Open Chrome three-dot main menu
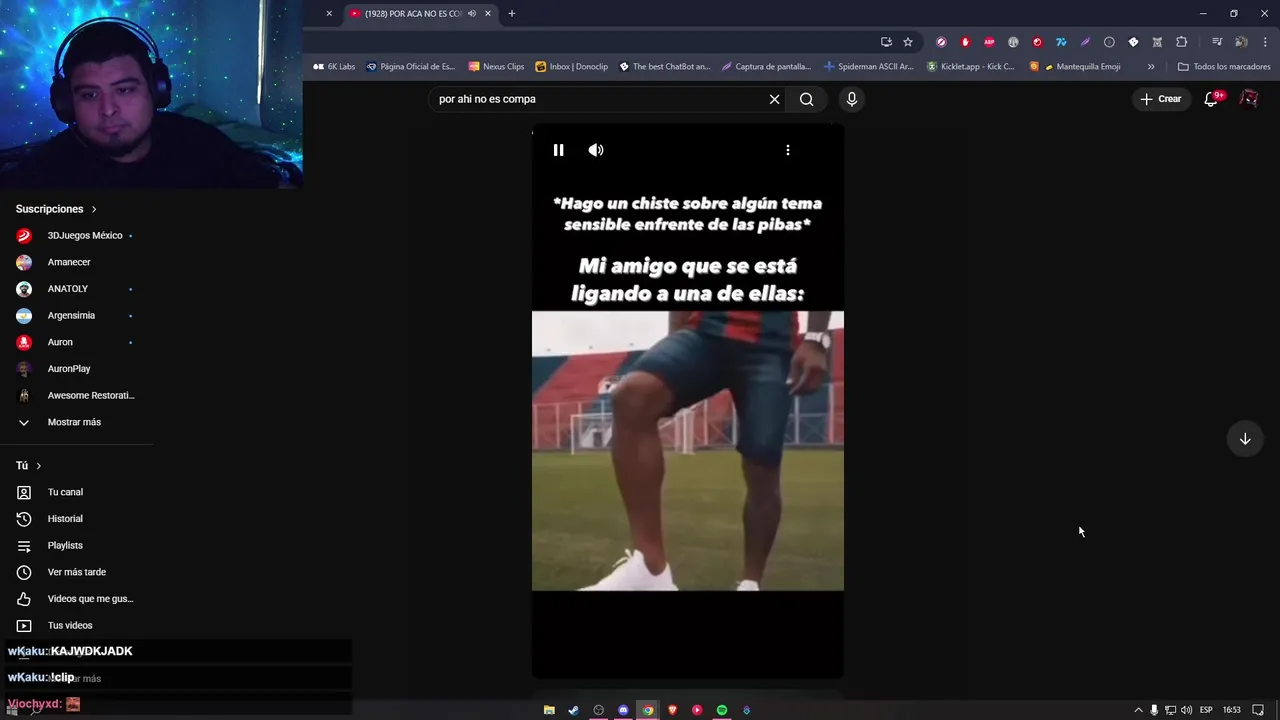The image size is (1280, 720). point(1265,42)
